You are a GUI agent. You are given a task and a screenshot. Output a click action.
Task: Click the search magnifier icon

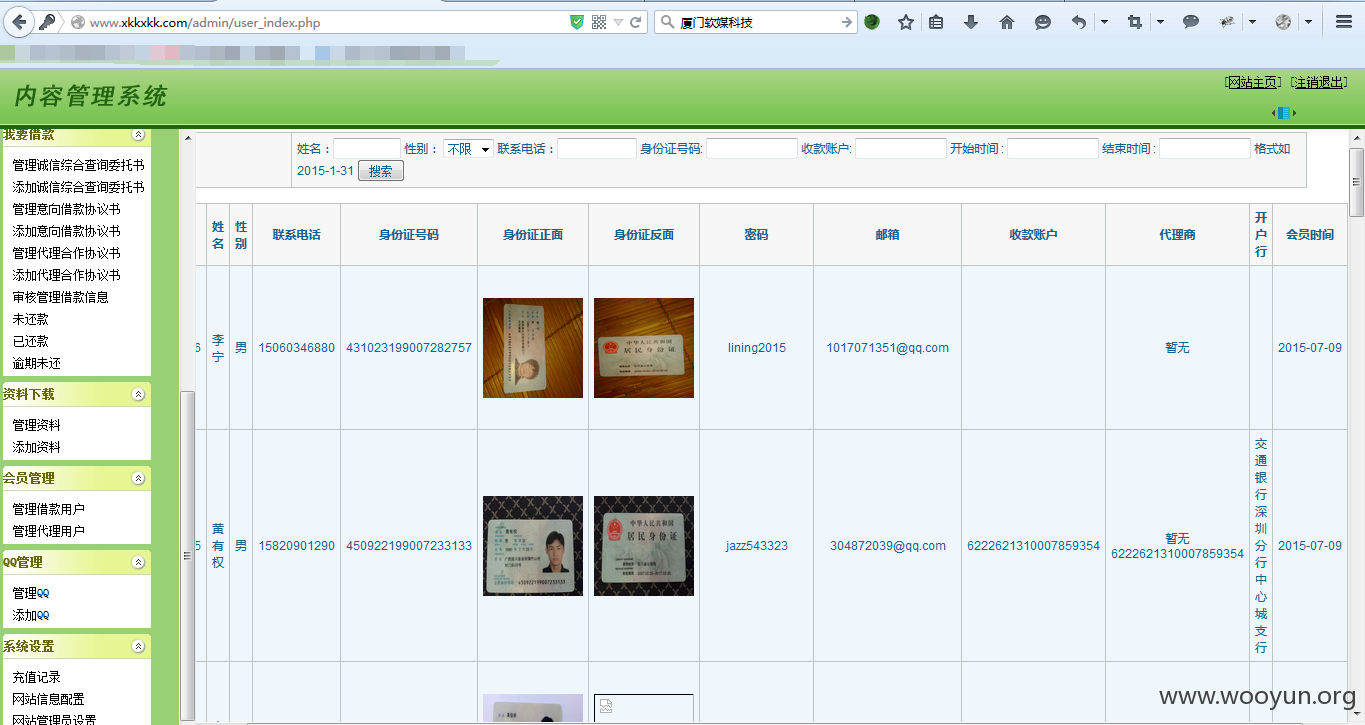pos(667,22)
